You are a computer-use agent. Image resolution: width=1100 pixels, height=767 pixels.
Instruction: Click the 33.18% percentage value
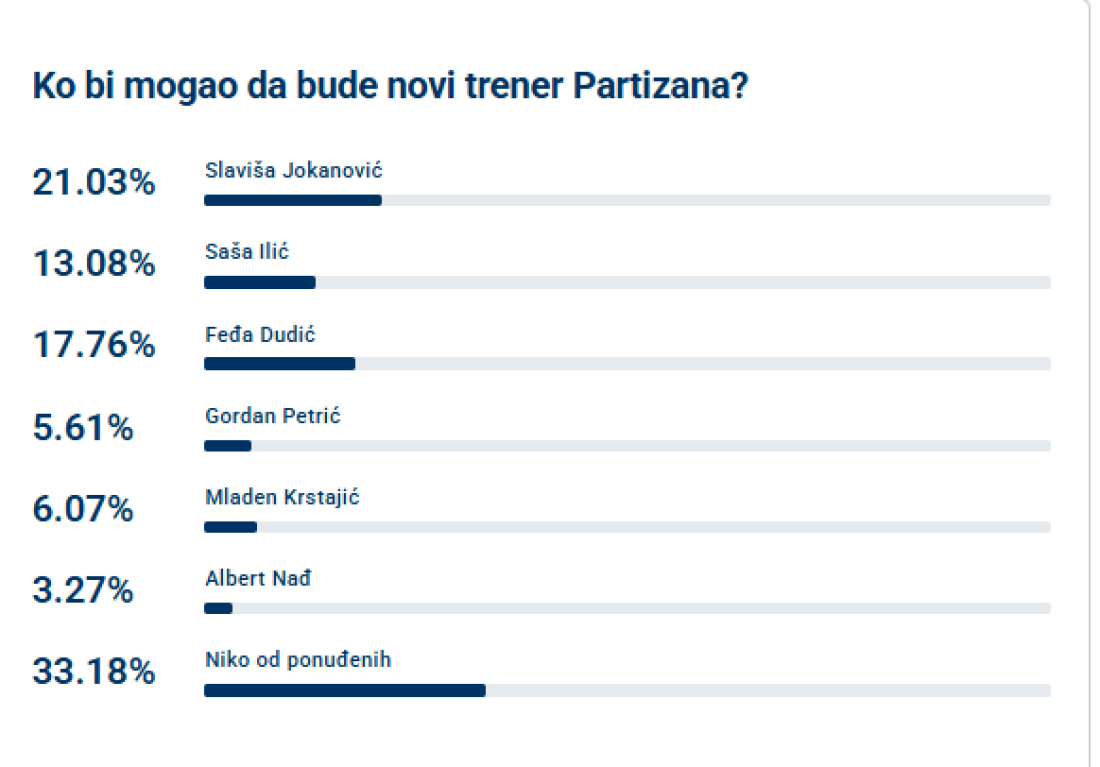point(94,672)
